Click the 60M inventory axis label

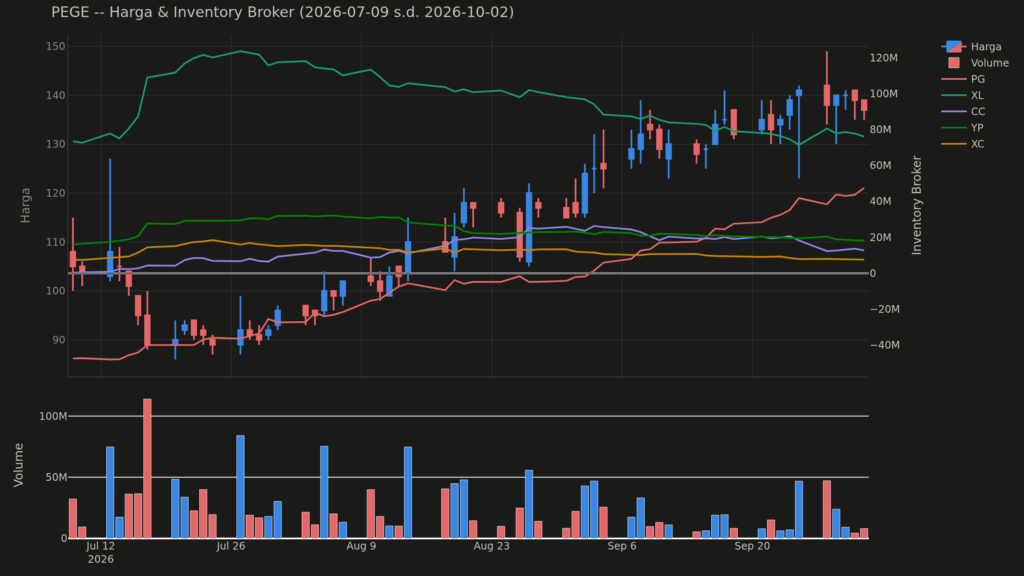881,166
